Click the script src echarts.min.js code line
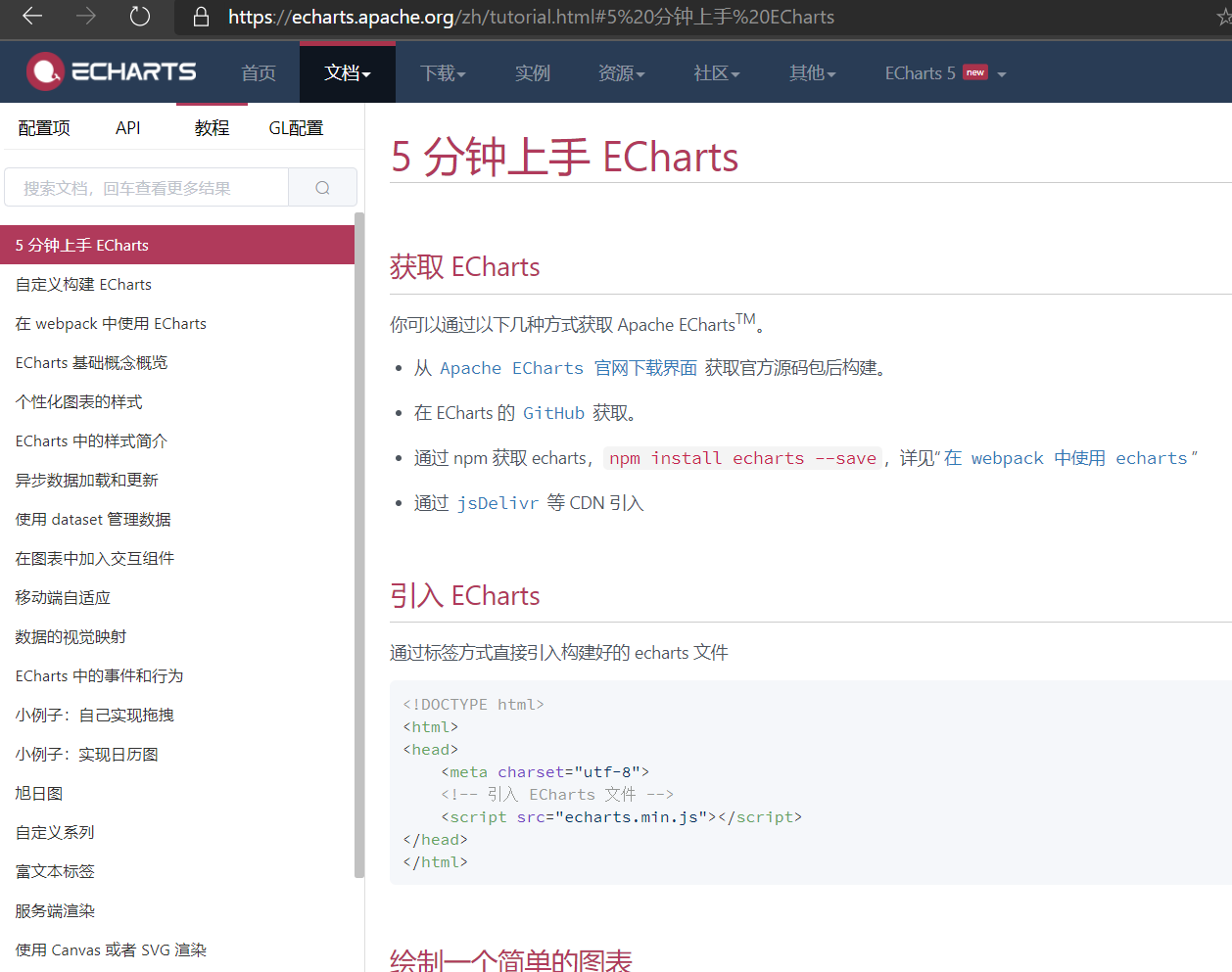 [621, 817]
